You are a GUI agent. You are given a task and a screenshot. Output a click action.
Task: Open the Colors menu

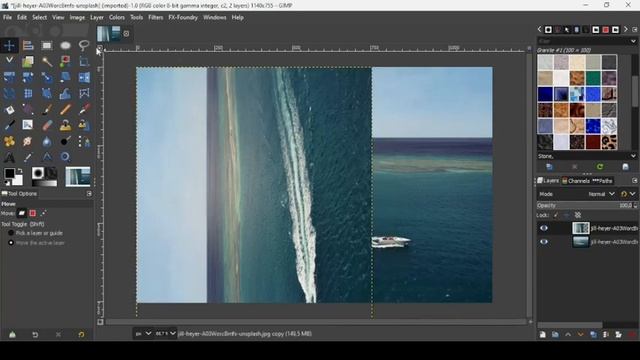pos(116,18)
